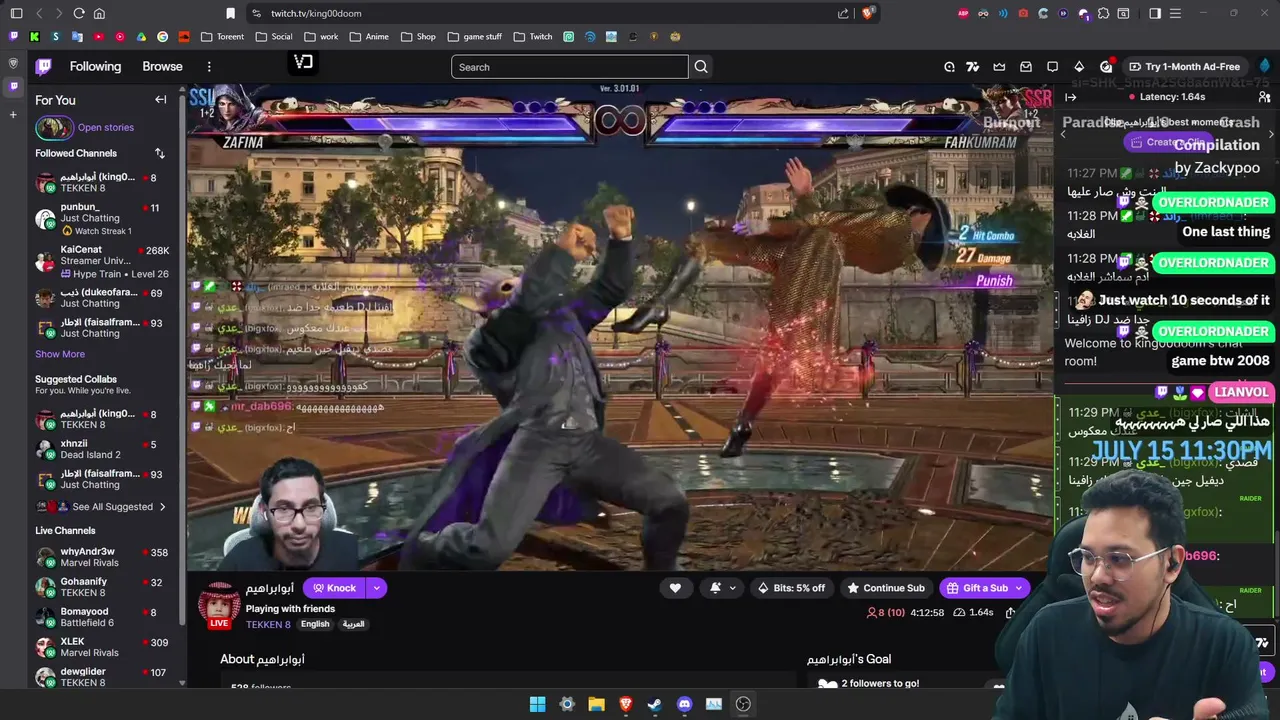Viewport: 1280px width, 720px height.
Task: Share this page from address bar
Action: (x=844, y=13)
